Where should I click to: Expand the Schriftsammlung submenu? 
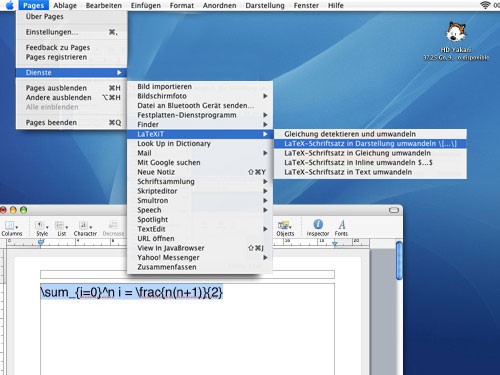coord(200,182)
